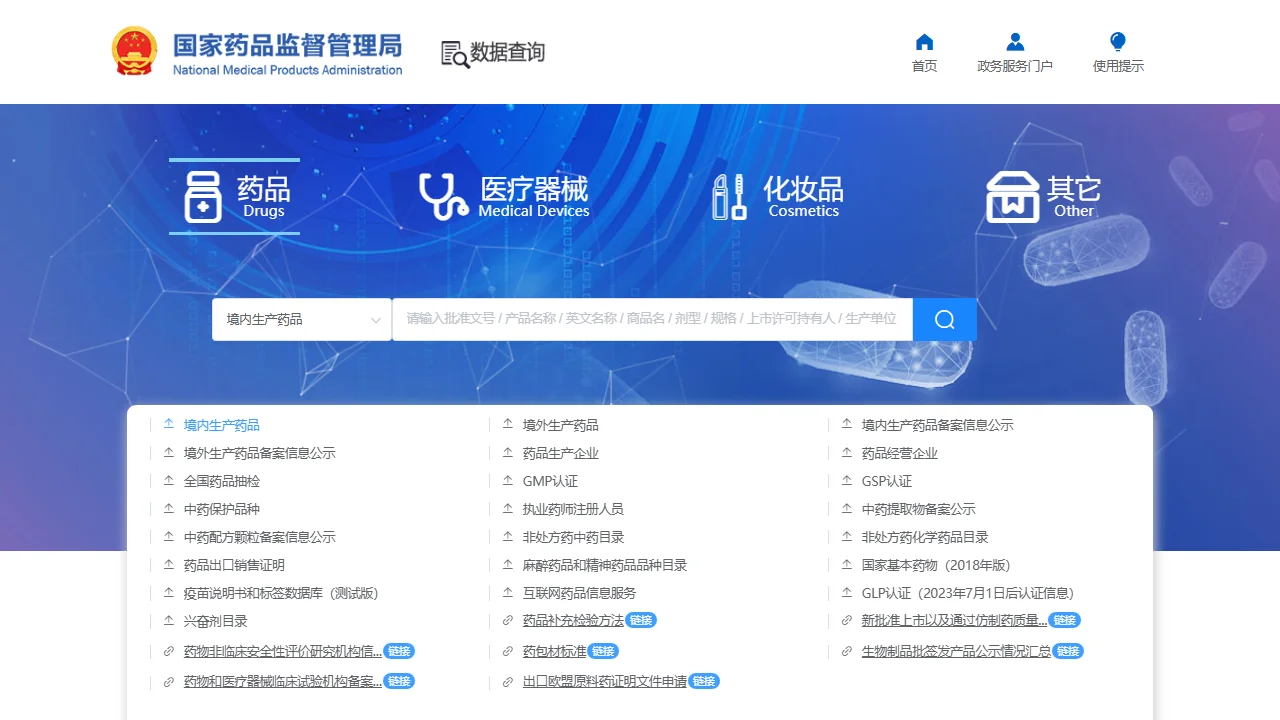The height and width of the screenshot is (720, 1280).
Task: Click the 药品补充检验方法 external link
Action: [x=573, y=621]
